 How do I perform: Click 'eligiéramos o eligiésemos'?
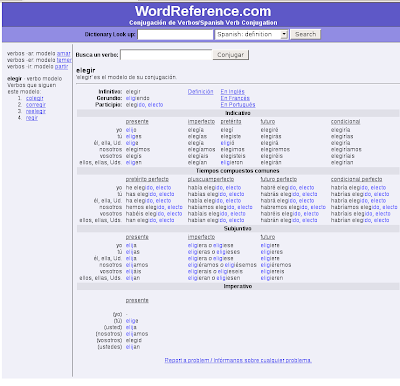pyautogui.click(x=222, y=265)
